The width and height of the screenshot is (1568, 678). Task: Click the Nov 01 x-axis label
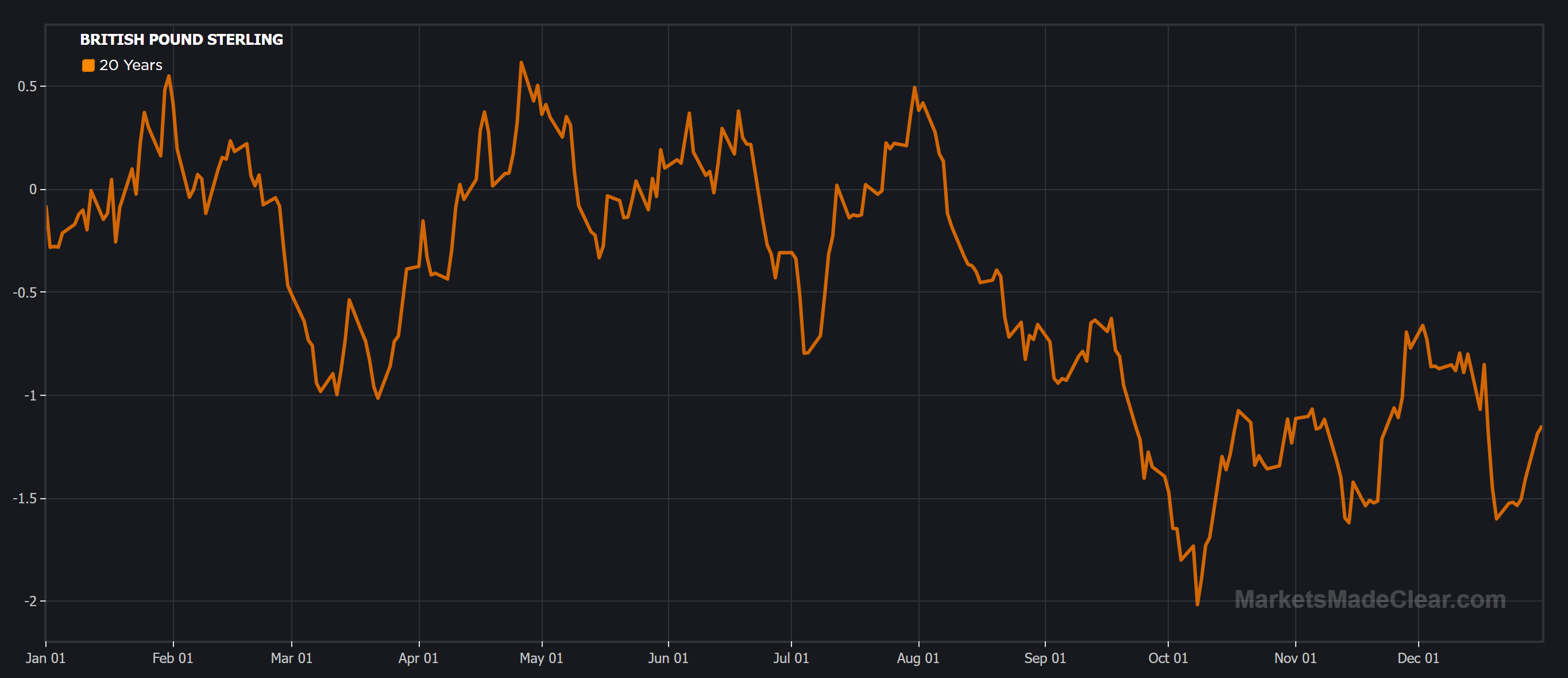(1295, 658)
